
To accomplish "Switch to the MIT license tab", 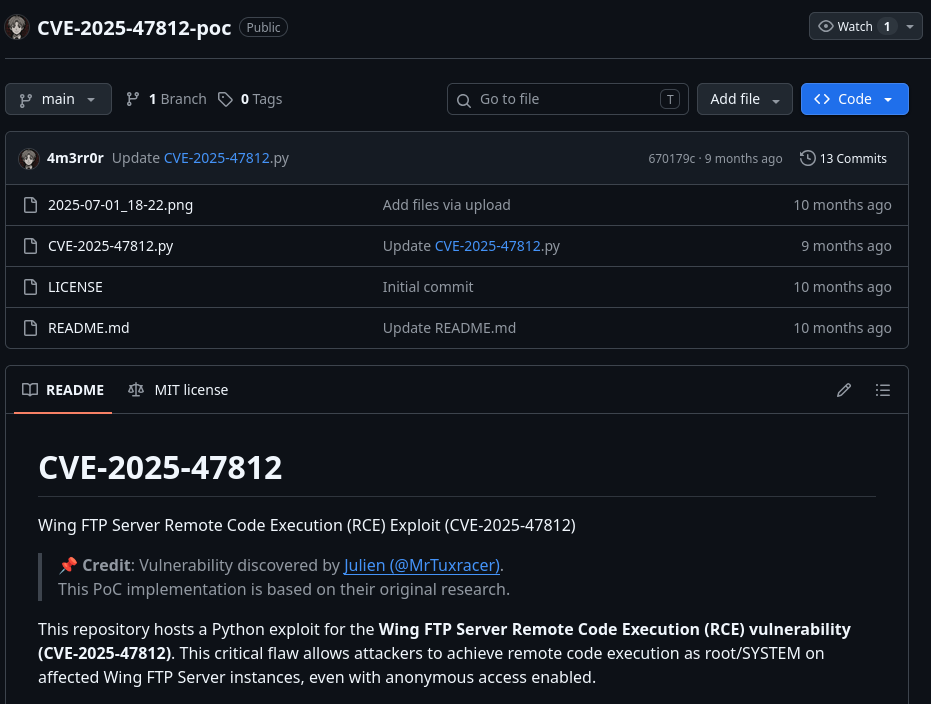I will (x=179, y=390).
